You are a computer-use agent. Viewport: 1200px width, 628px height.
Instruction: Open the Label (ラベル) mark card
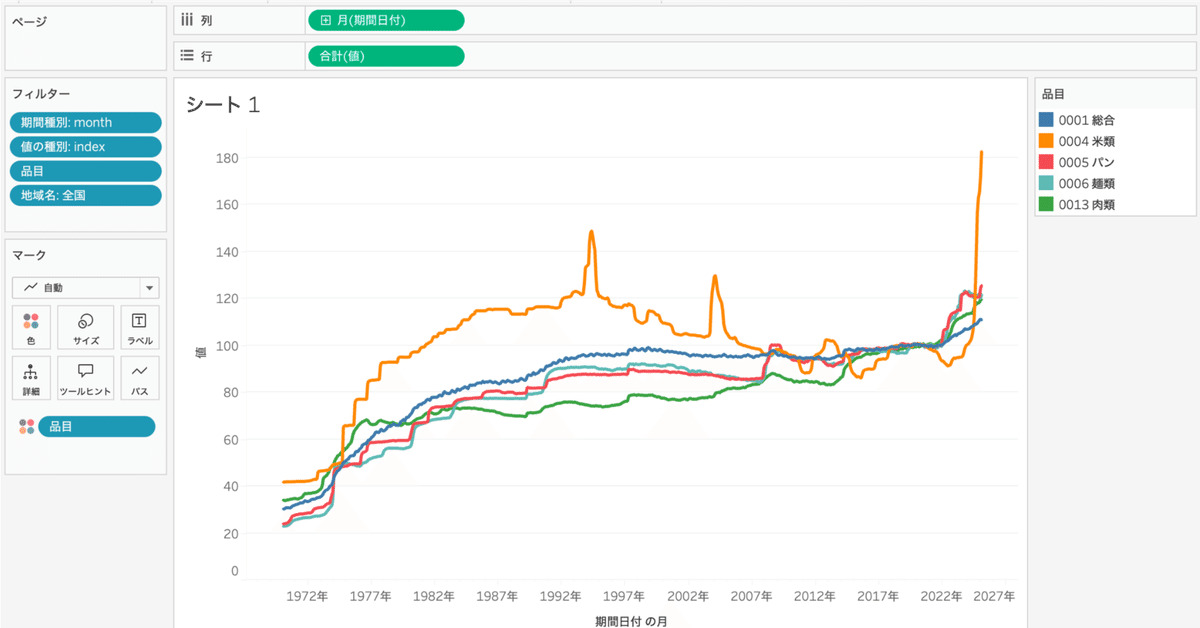point(139,328)
